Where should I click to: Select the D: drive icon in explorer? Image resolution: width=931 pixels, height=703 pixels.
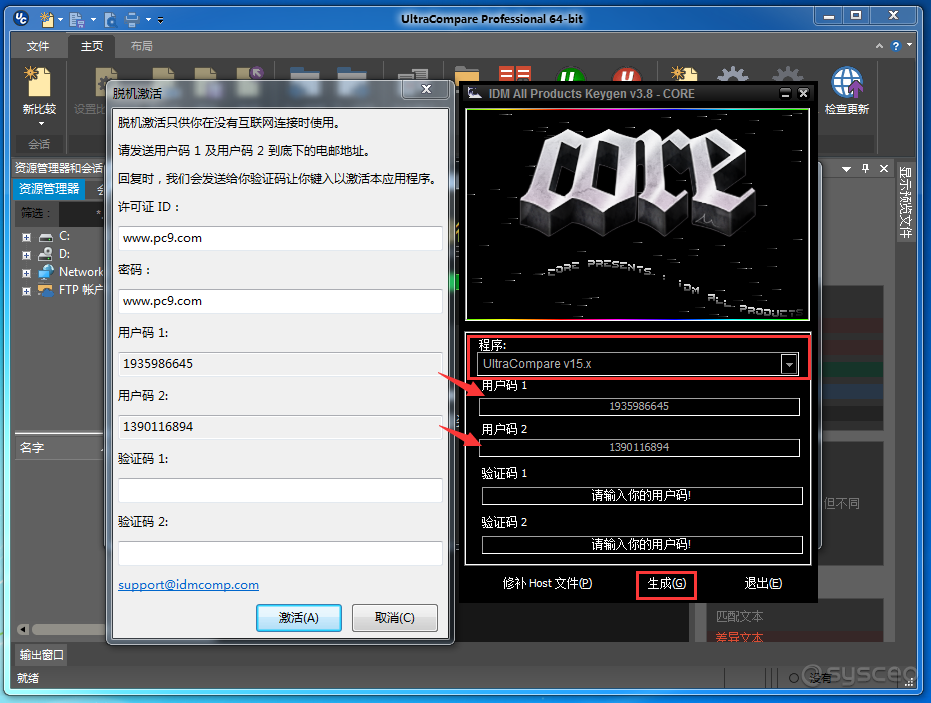click(x=46, y=254)
